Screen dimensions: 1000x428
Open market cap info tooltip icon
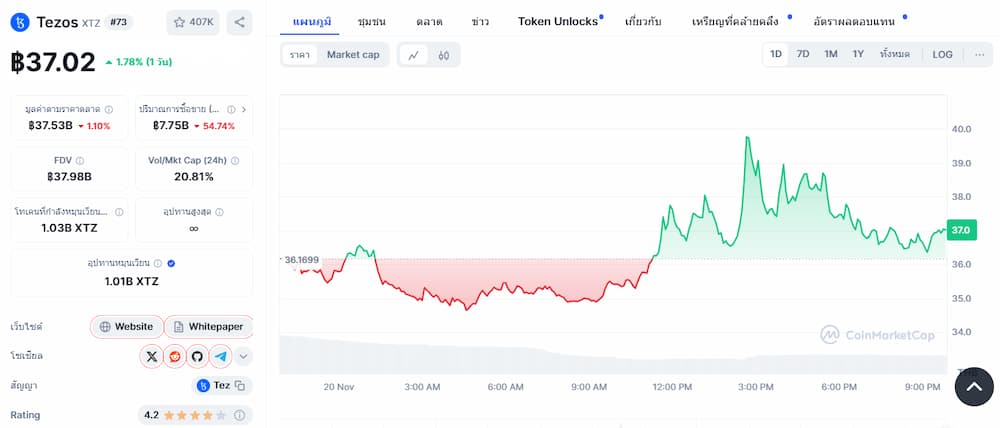(109, 109)
